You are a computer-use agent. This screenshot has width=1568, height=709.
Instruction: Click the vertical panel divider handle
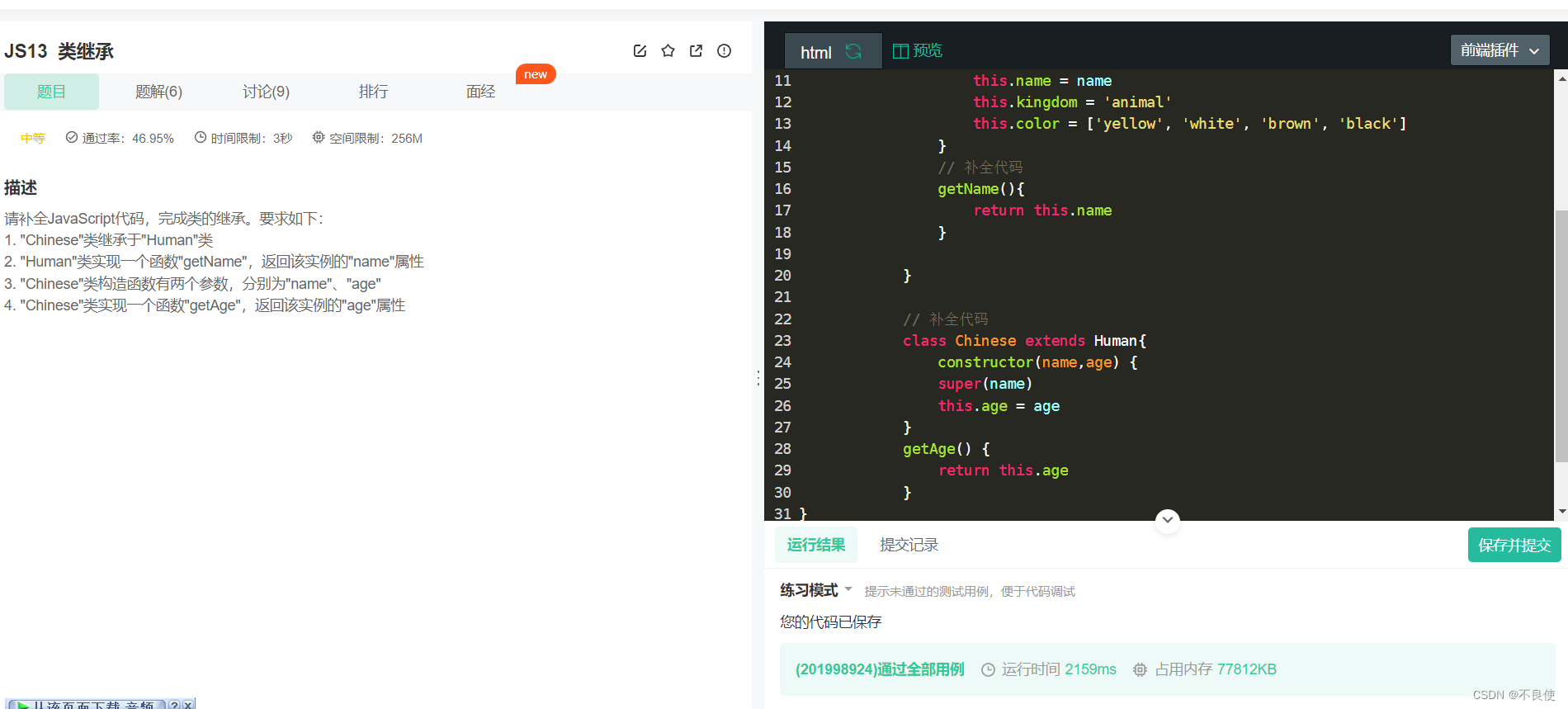point(758,378)
